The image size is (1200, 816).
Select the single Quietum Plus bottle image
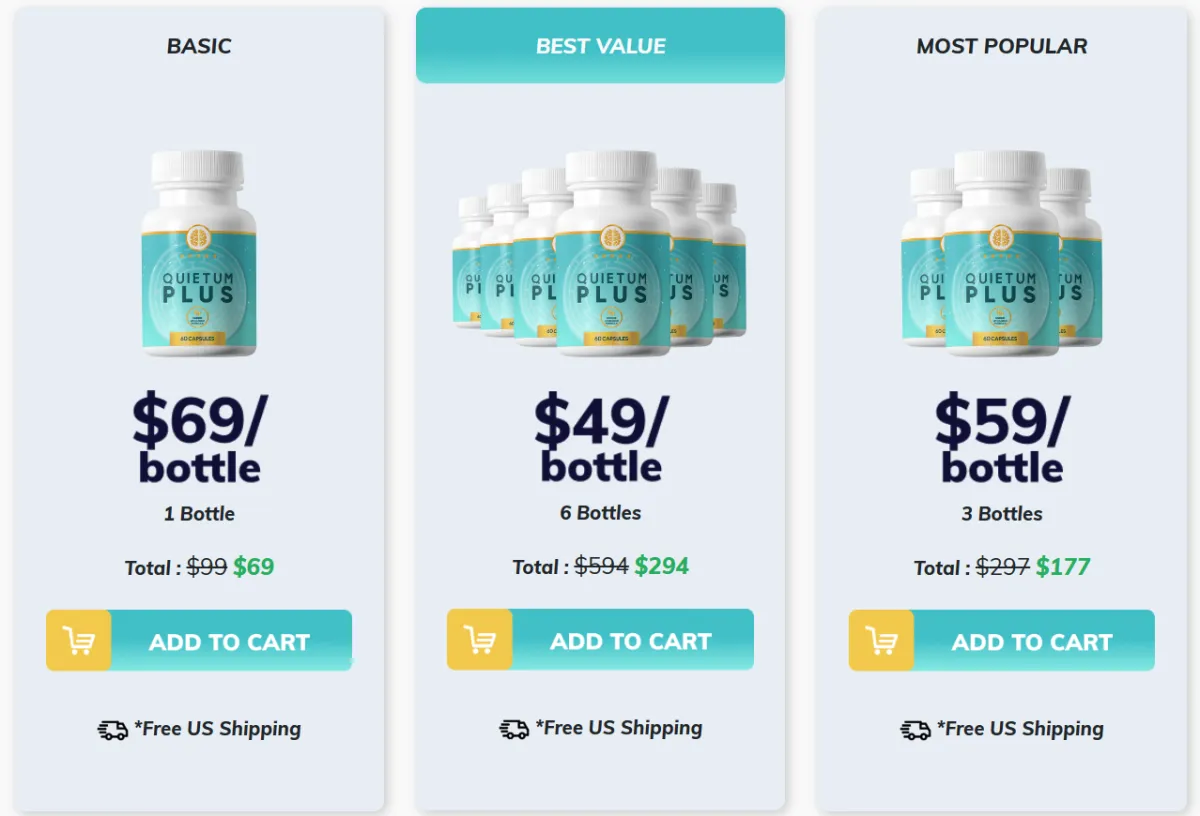199,253
